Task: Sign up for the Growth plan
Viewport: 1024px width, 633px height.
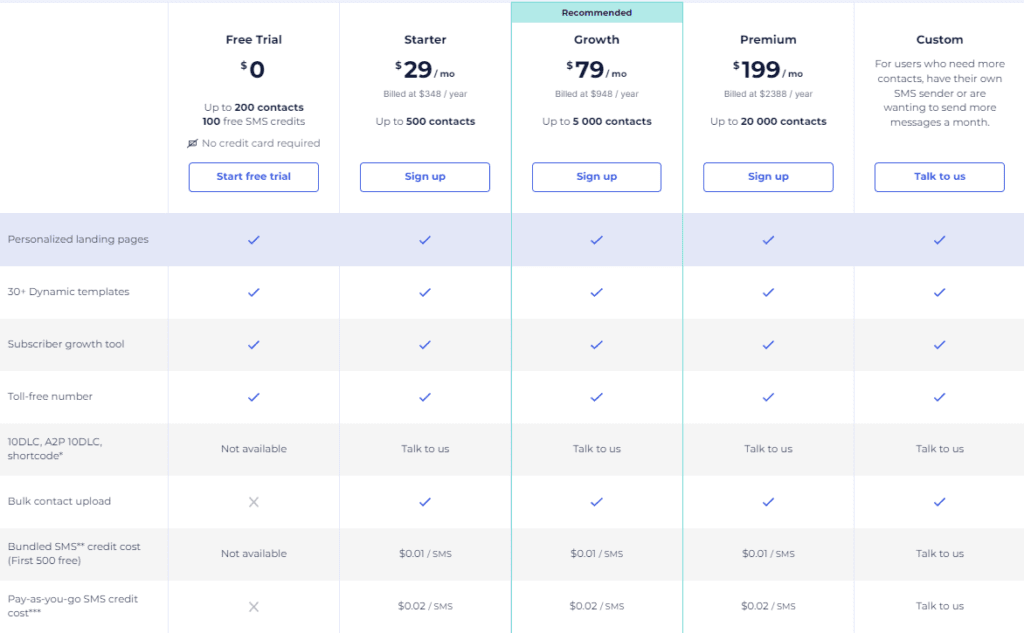Action: pyautogui.click(x=596, y=177)
